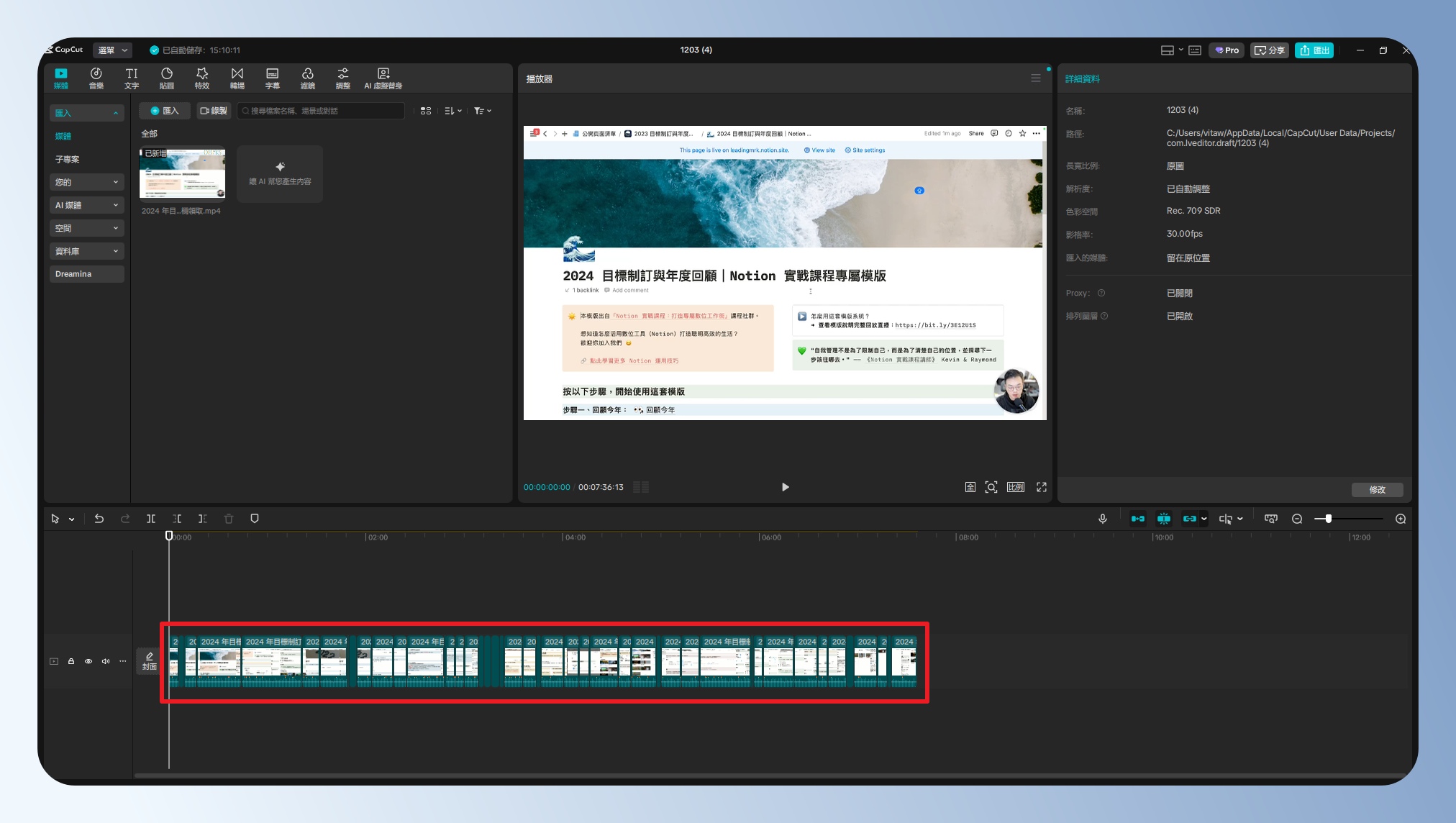Open the Stickers (貼圖) icon tab

click(x=167, y=78)
